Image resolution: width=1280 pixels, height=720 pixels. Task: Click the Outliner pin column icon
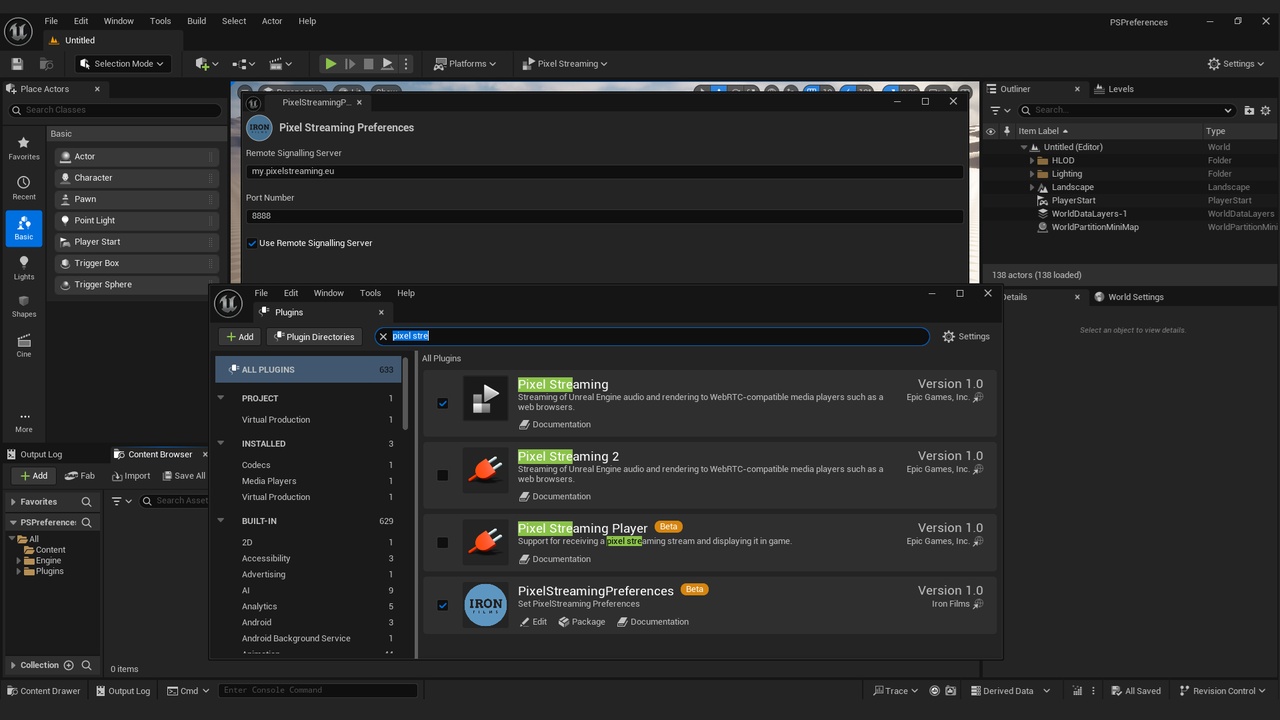(1006, 131)
